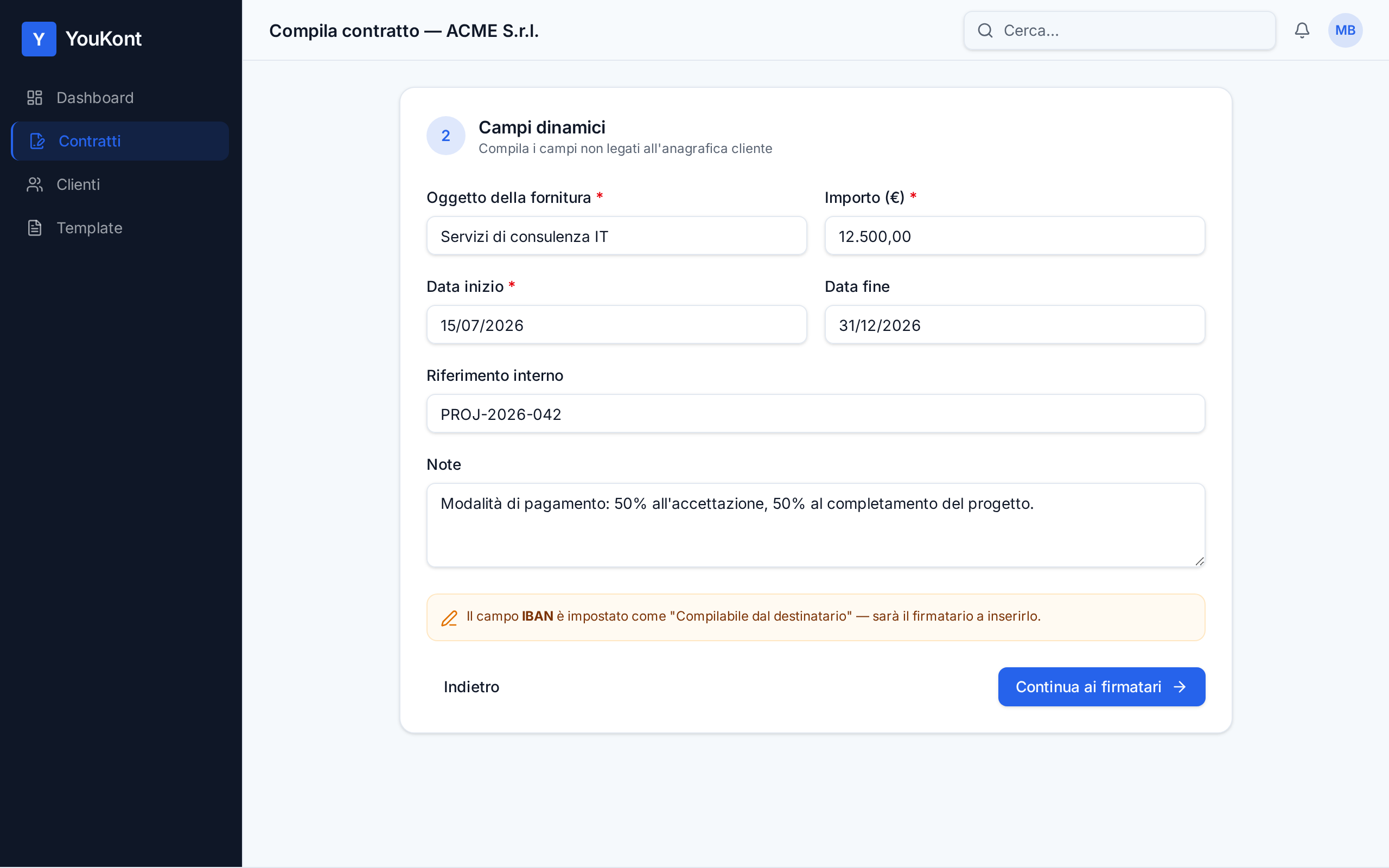Click the search magnifier icon

[985, 30]
